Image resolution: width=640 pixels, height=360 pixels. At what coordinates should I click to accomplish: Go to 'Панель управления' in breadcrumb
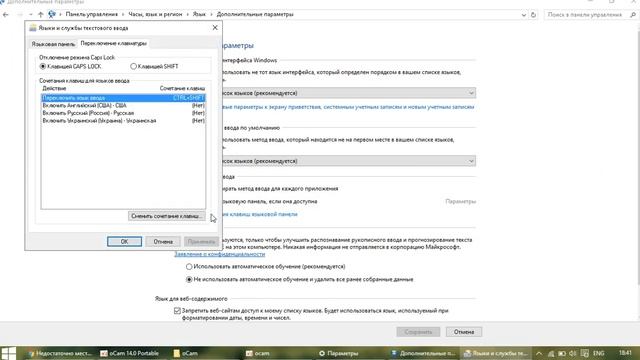point(91,14)
